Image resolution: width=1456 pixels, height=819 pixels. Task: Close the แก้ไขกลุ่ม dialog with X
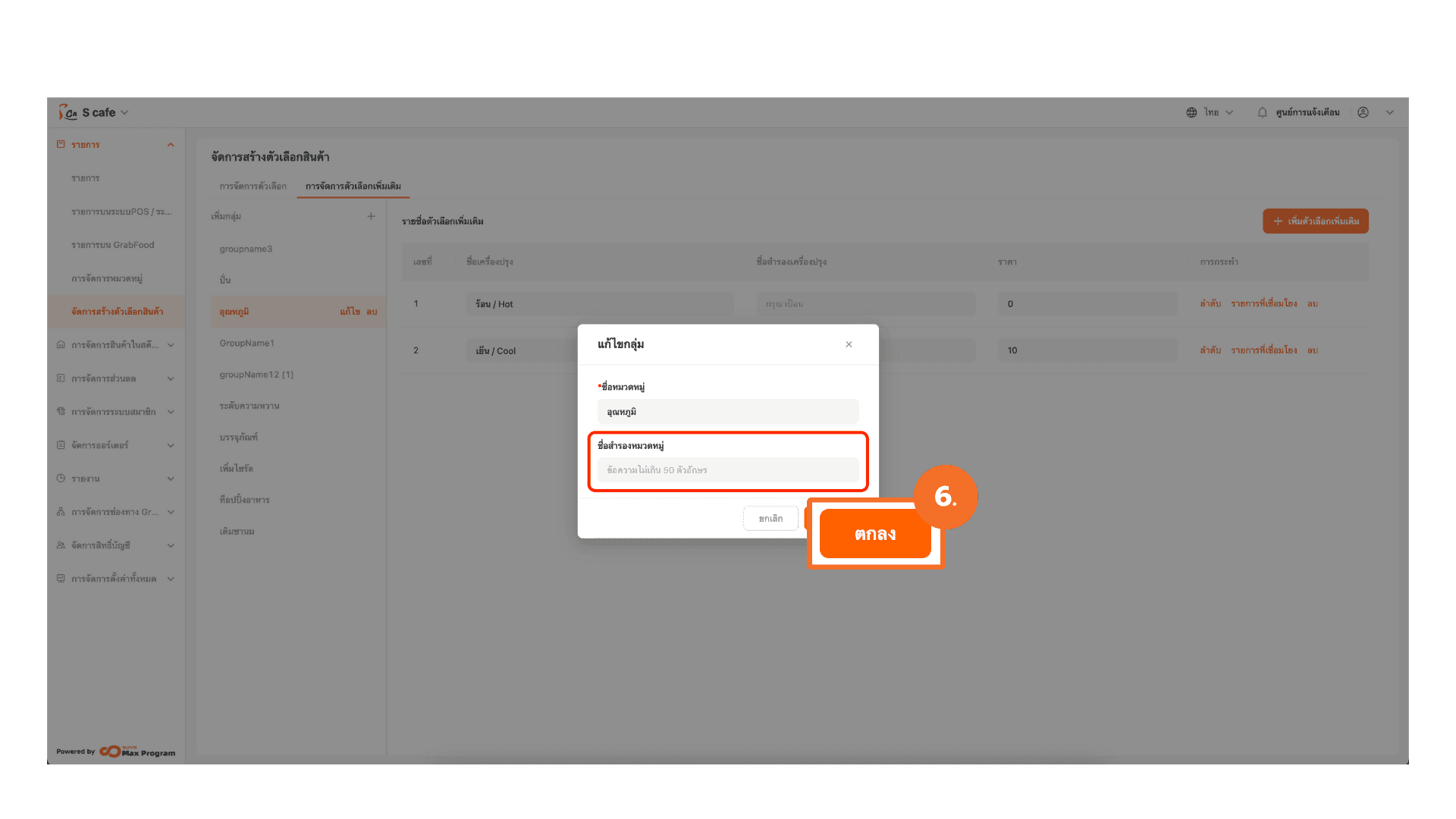pyautogui.click(x=849, y=344)
